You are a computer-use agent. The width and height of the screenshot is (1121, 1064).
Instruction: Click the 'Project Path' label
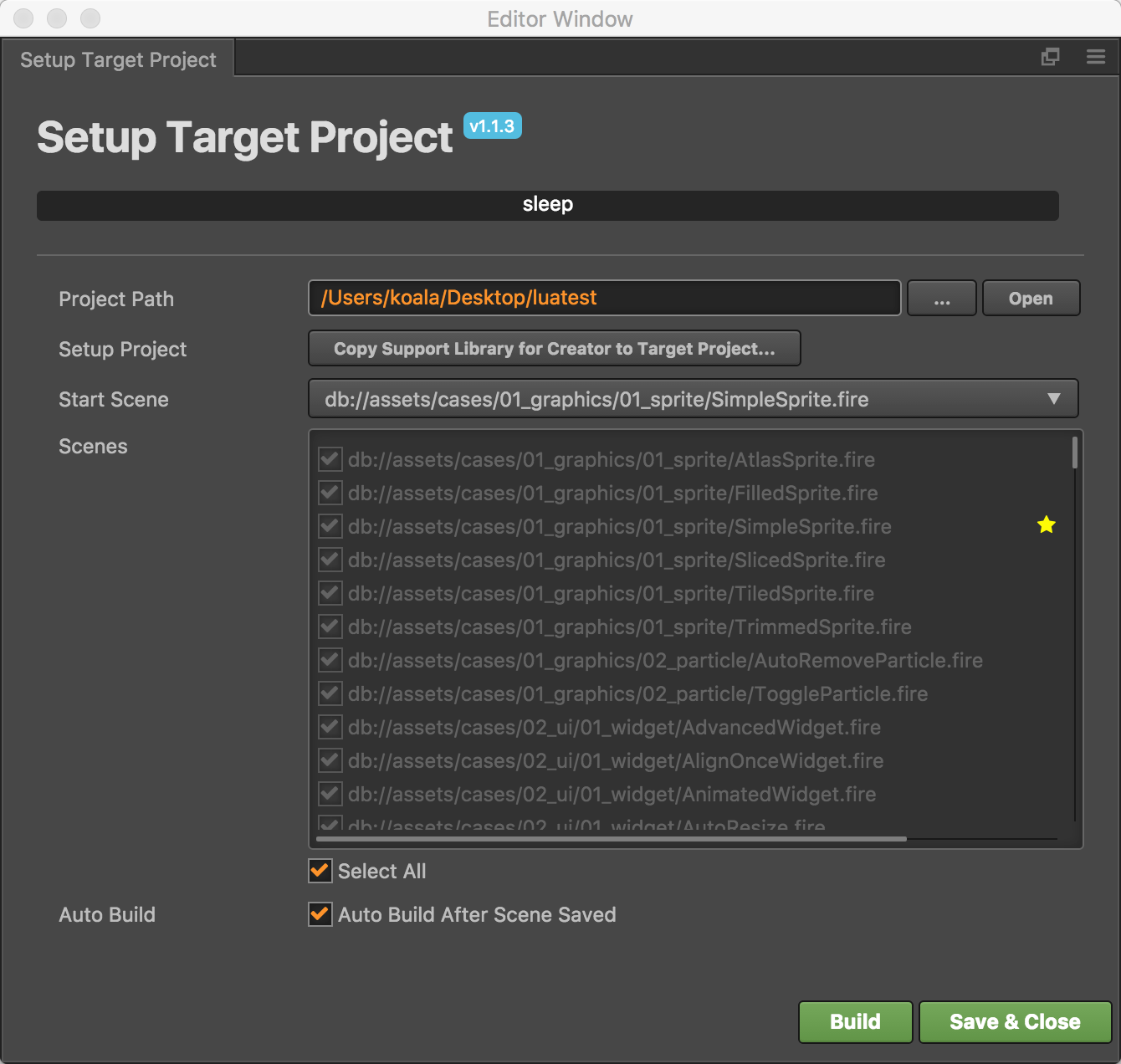click(116, 299)
